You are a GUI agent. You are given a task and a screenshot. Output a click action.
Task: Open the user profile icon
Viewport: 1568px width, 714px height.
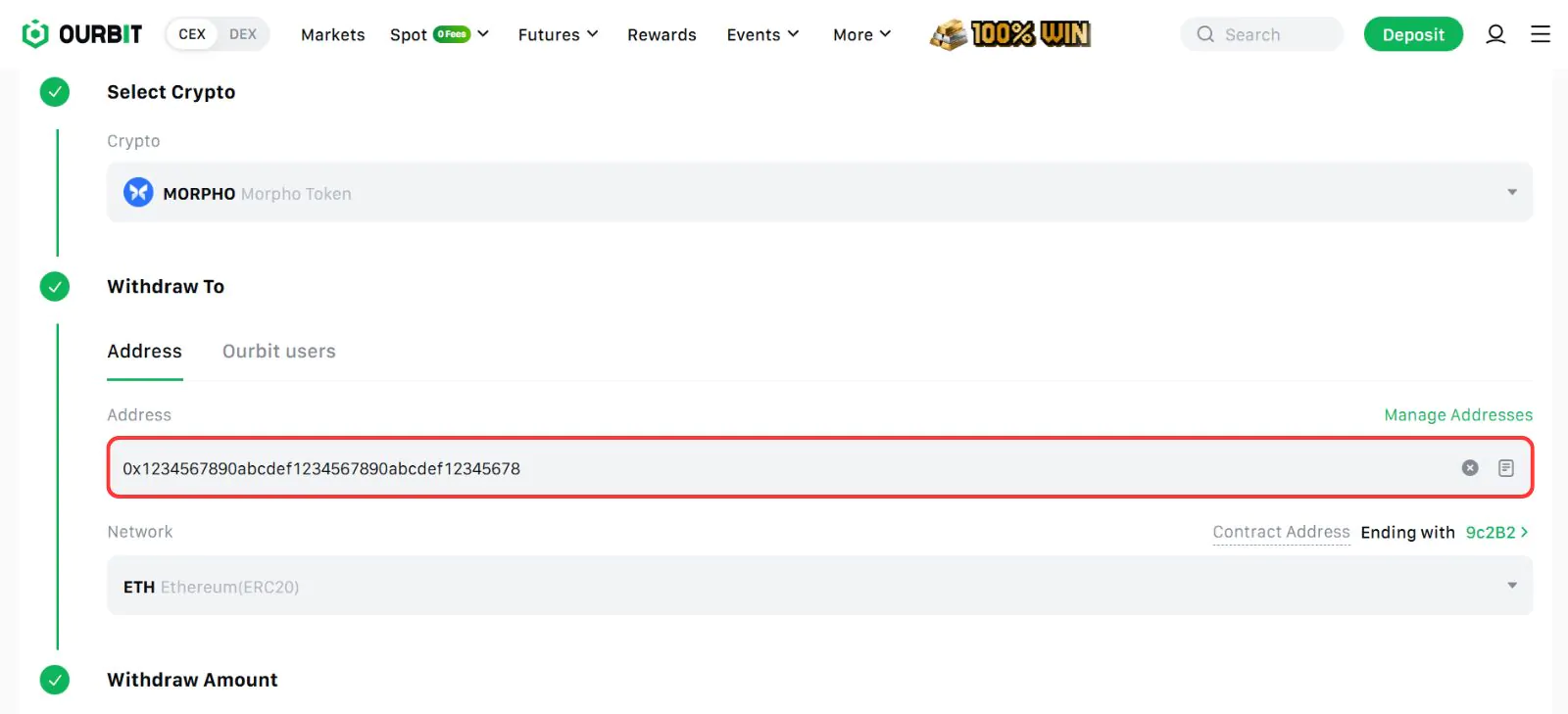point(1494,34)
